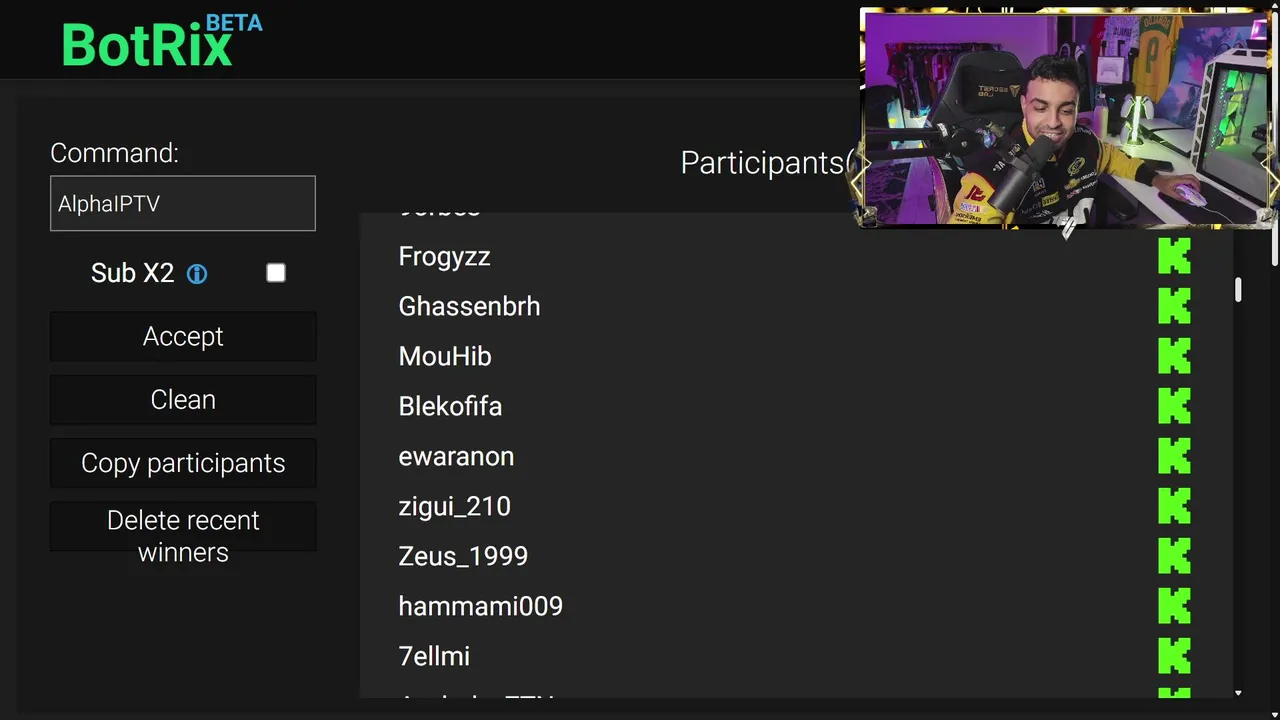Click the BotRix BETA logo
1280x720 pixels.
(160, 42)
